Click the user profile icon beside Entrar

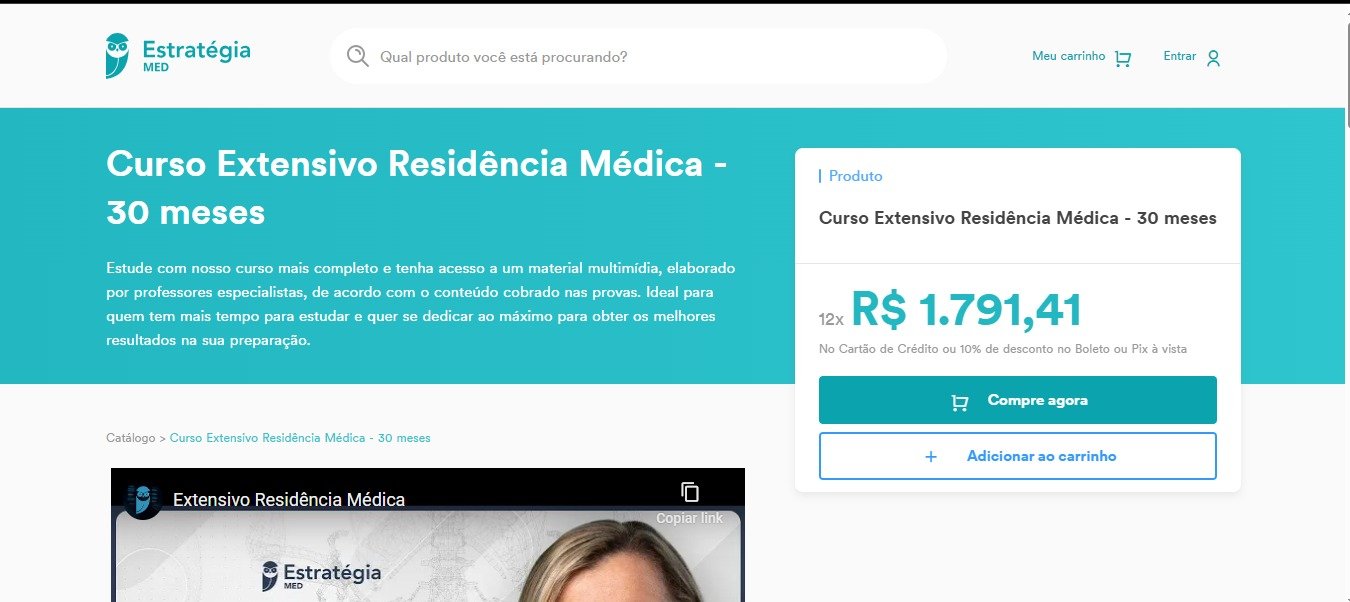[x=1213, y=58]
